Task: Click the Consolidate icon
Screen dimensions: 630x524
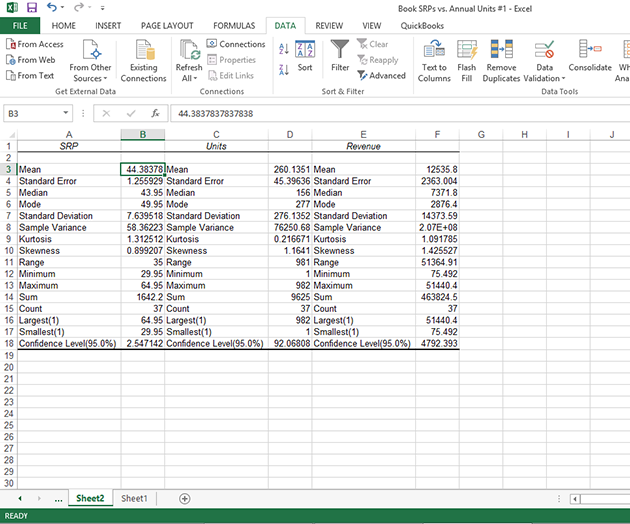Action: tap(589, 56)
